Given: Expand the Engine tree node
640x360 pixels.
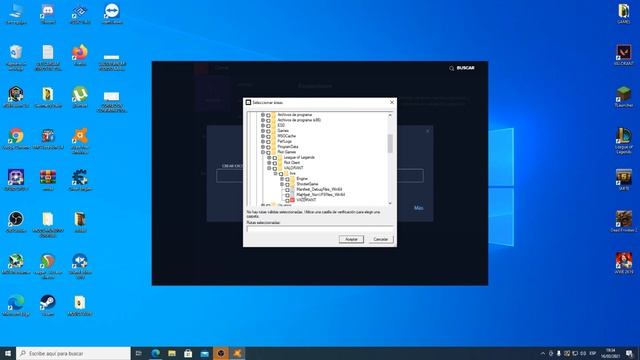Looking at the screenshot, I should tap(282, 179).
